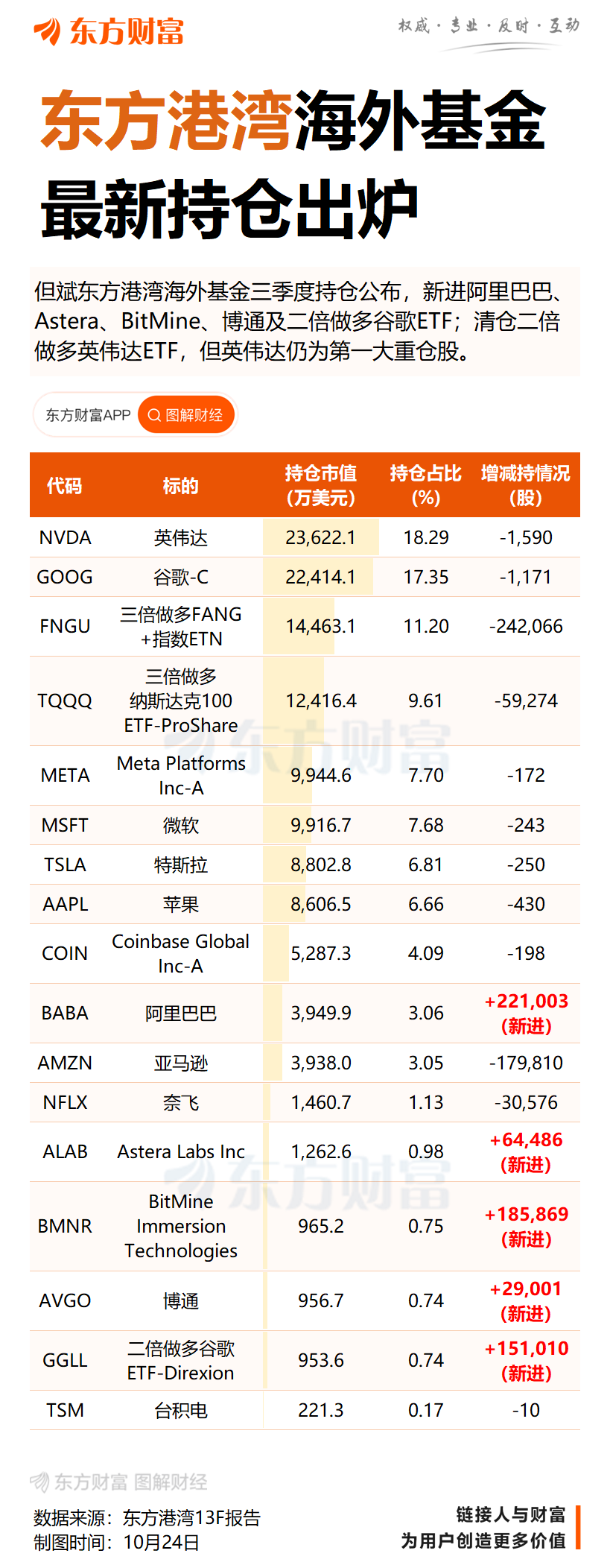The height and width of the screenshot is (1568, 610).
Task: Select the NVDA ticker cell
Action: (x=65, y=537)
